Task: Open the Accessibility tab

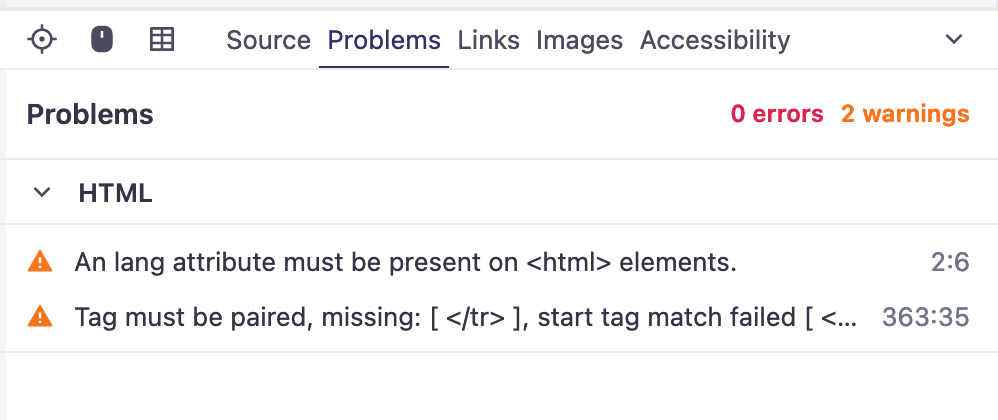Action: (x=714, y=40)
